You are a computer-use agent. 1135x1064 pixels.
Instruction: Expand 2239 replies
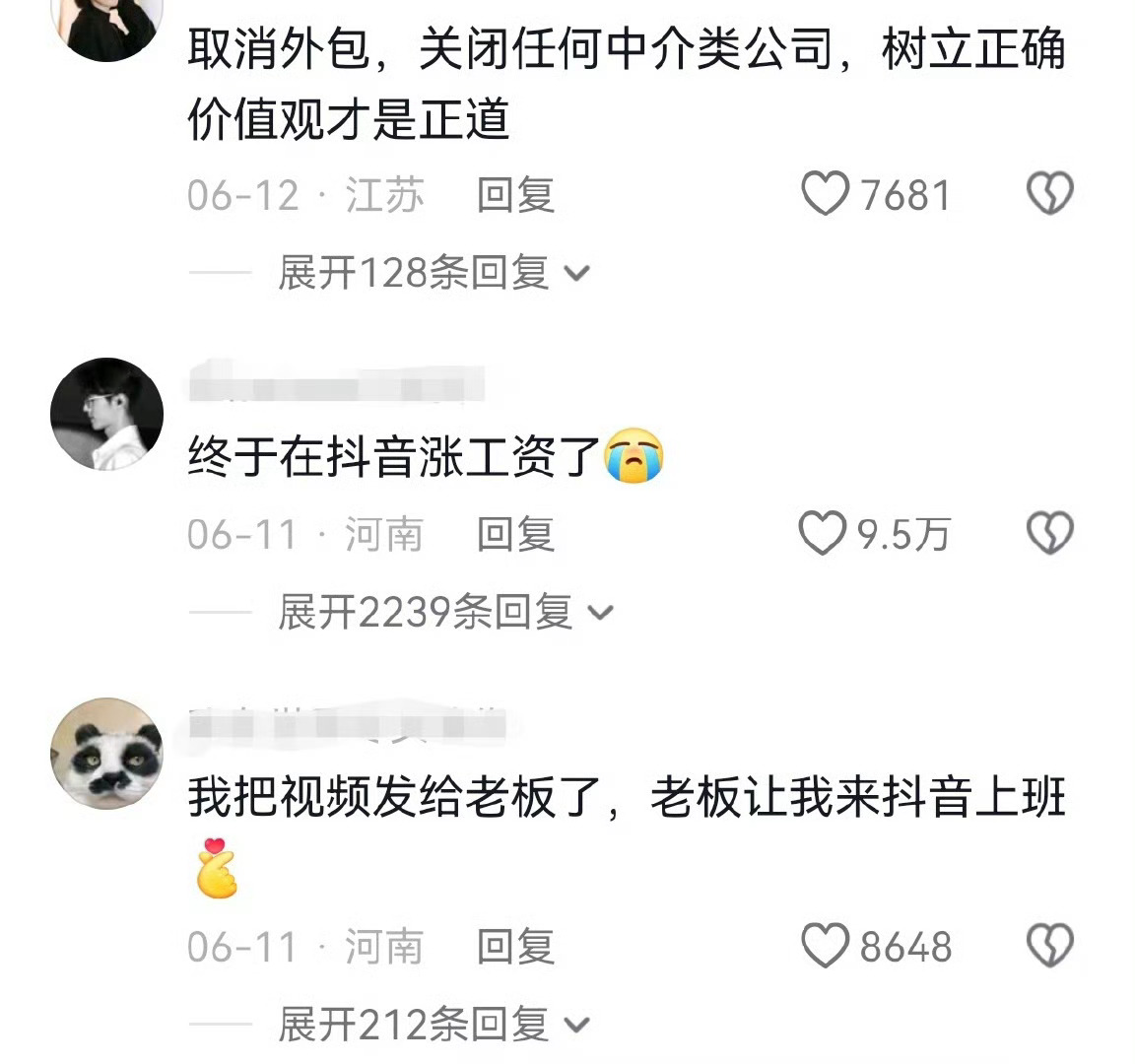[445, 613]
